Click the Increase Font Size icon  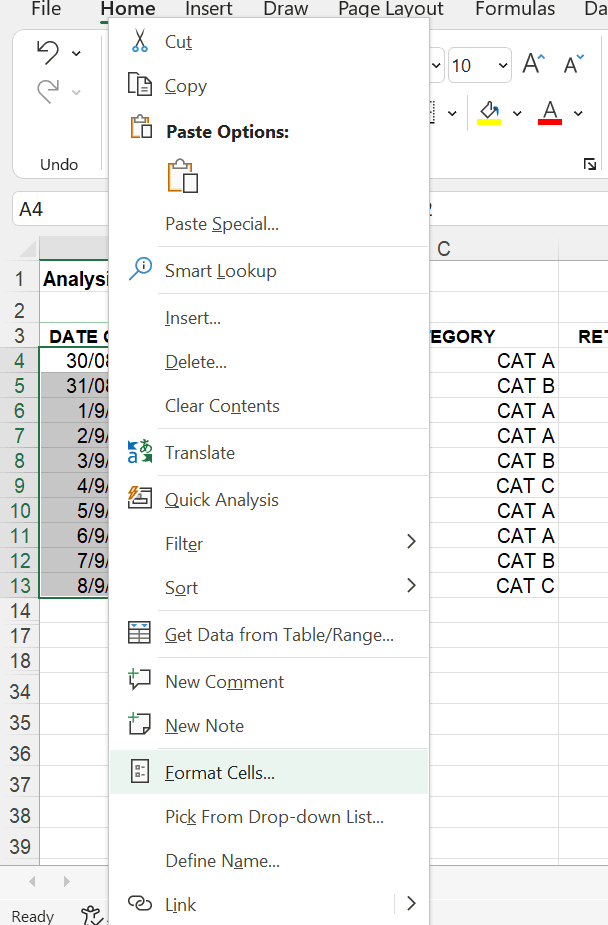[x=533, y=65]
